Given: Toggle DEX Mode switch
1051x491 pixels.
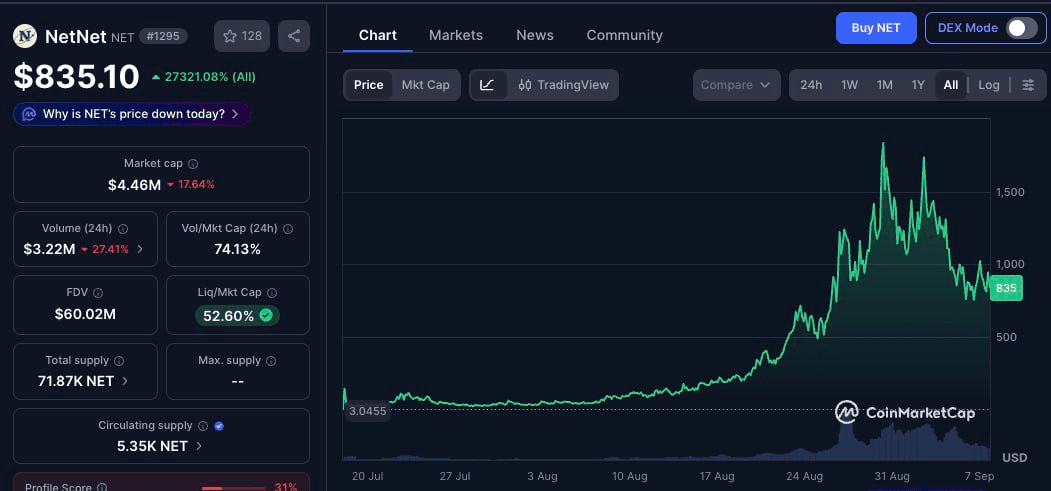Looking at the screenshot, I should click(1022, 28).
